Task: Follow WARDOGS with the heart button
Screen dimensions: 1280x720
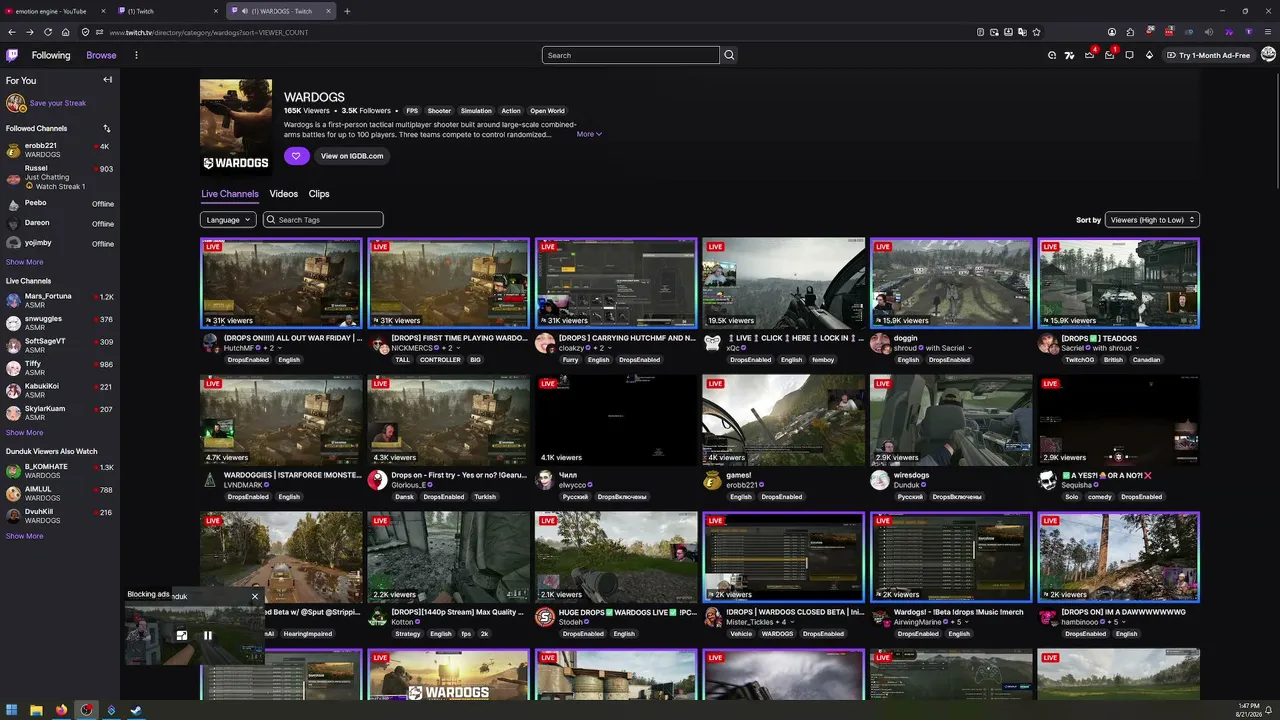Action: (x=296, y=156)
